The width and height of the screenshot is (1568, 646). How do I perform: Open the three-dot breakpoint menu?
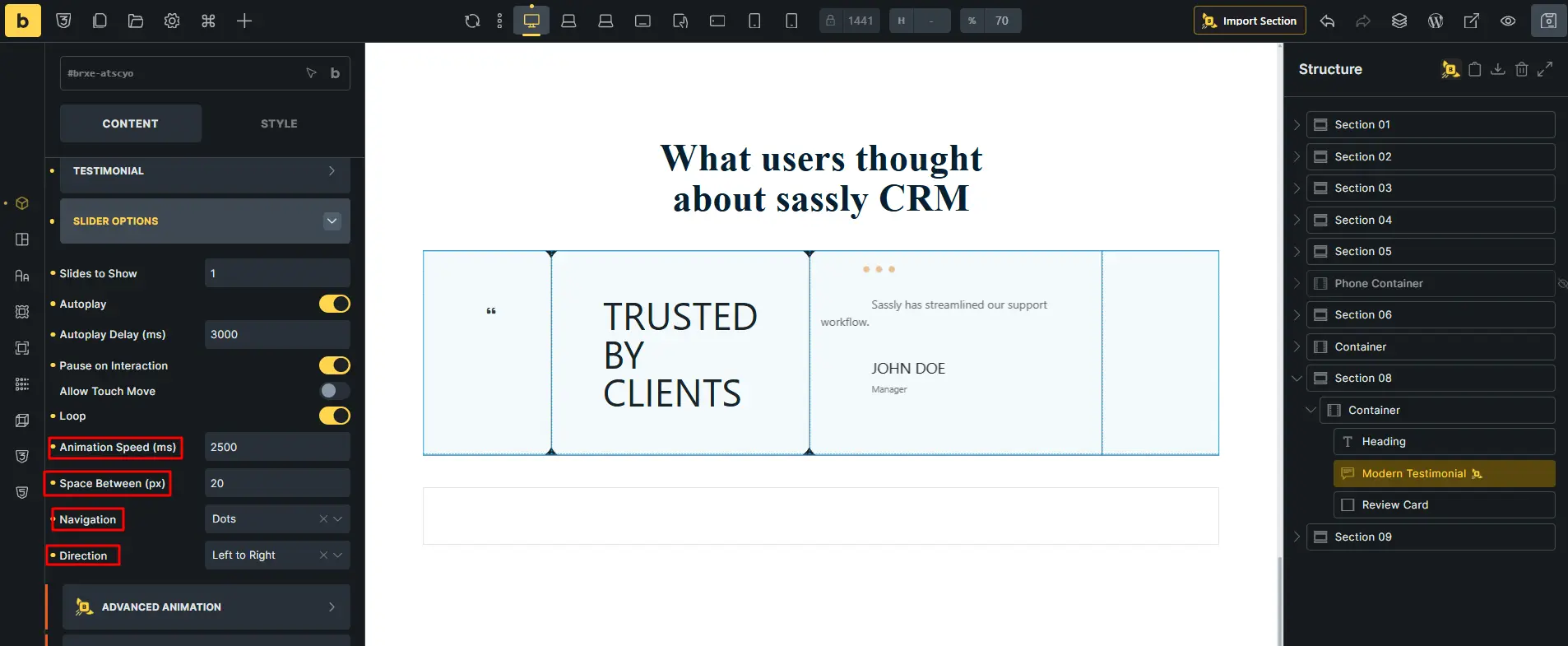click(499, 21)
